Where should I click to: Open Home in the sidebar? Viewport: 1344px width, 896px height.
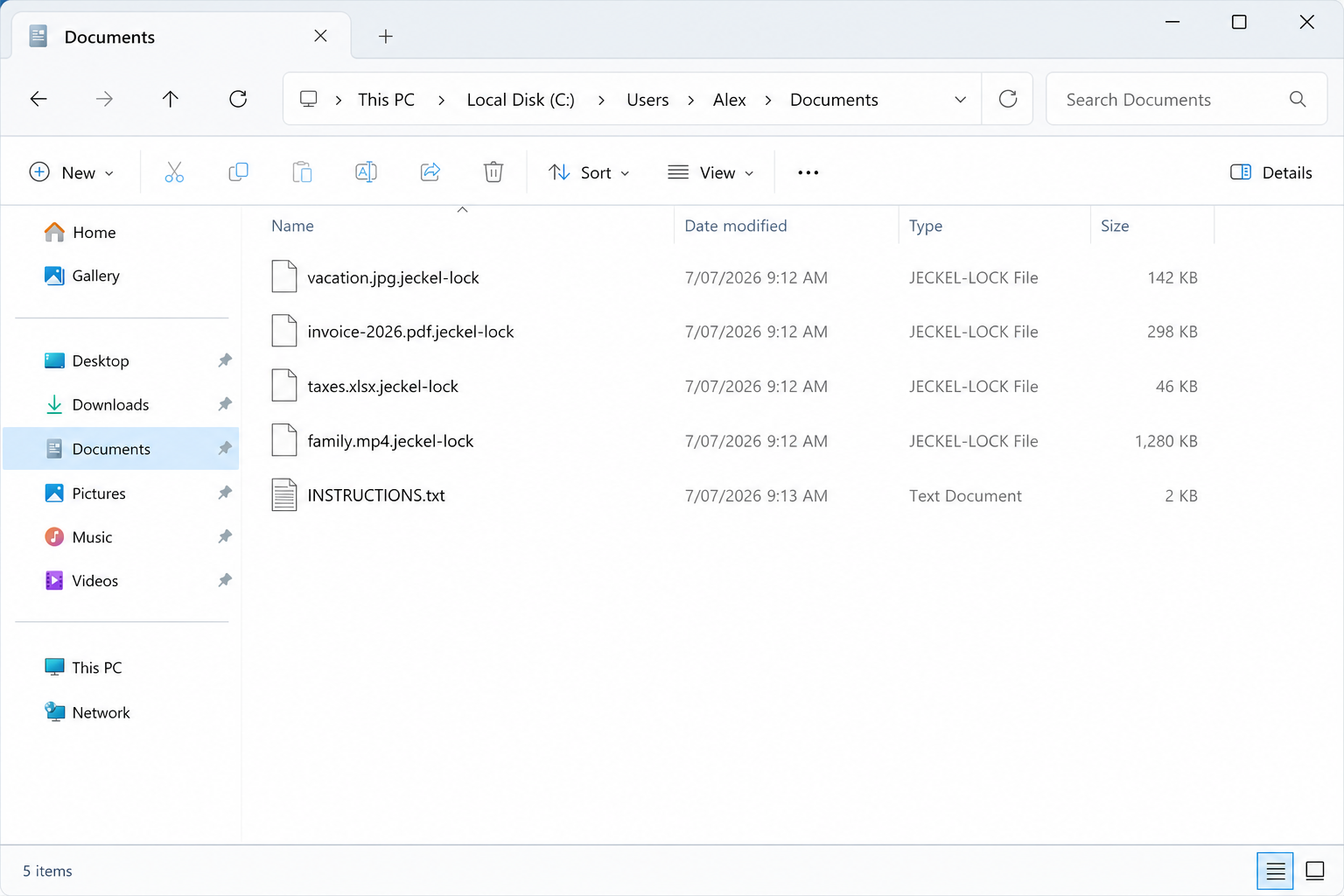(80, 232)
